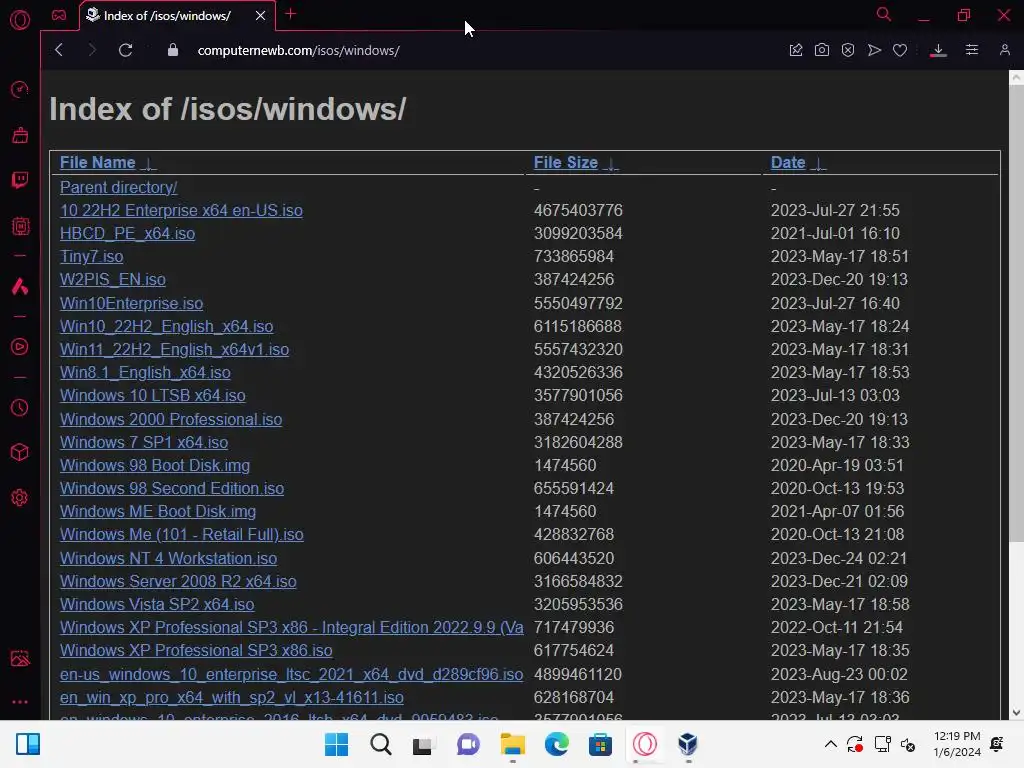Open Aria AI icon in sidebar

(x=20, y=286)
